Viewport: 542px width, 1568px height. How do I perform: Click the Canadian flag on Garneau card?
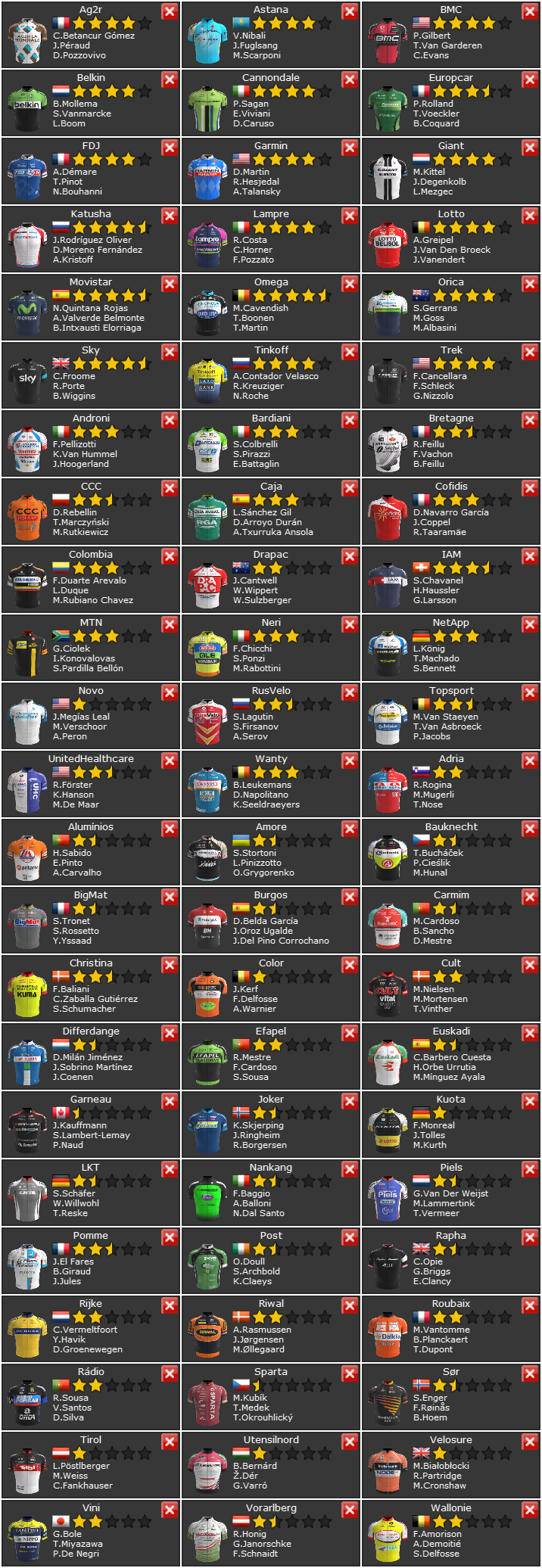click(x=61, y=1112)
